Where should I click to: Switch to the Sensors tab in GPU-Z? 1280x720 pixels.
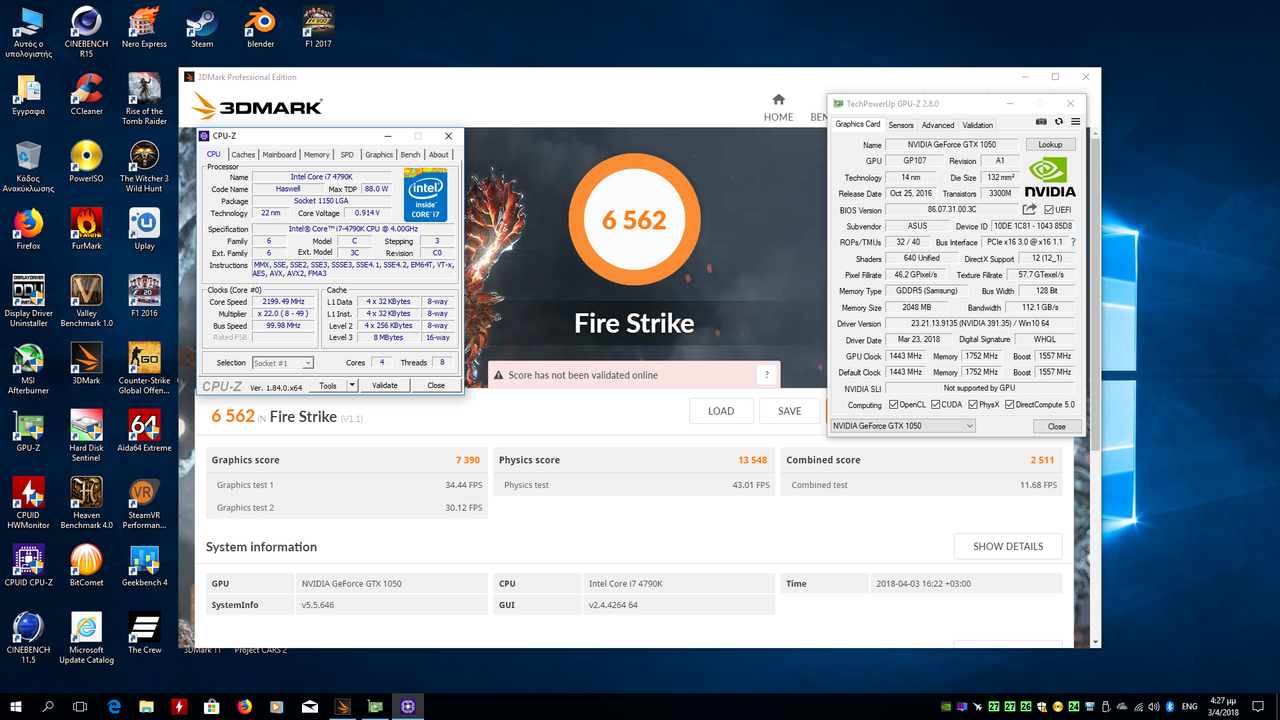901,125
